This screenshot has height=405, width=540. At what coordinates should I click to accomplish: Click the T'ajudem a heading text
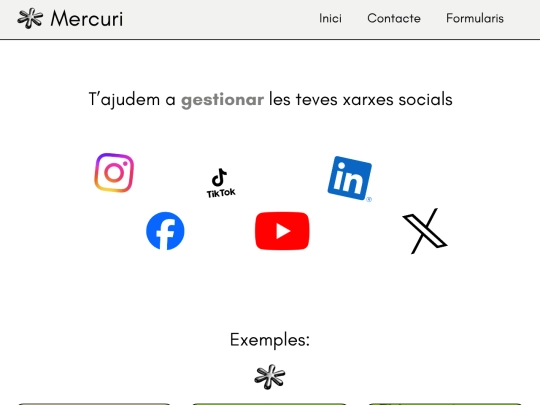click(132, 100)
